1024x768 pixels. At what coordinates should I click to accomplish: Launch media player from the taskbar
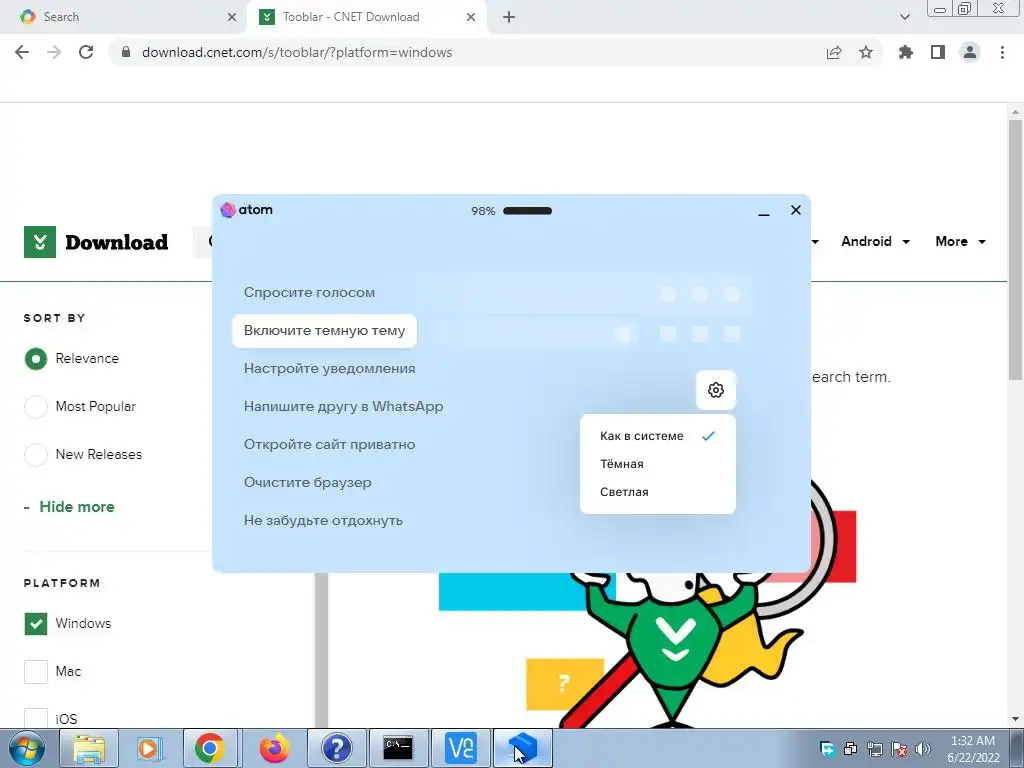point(150,748)
